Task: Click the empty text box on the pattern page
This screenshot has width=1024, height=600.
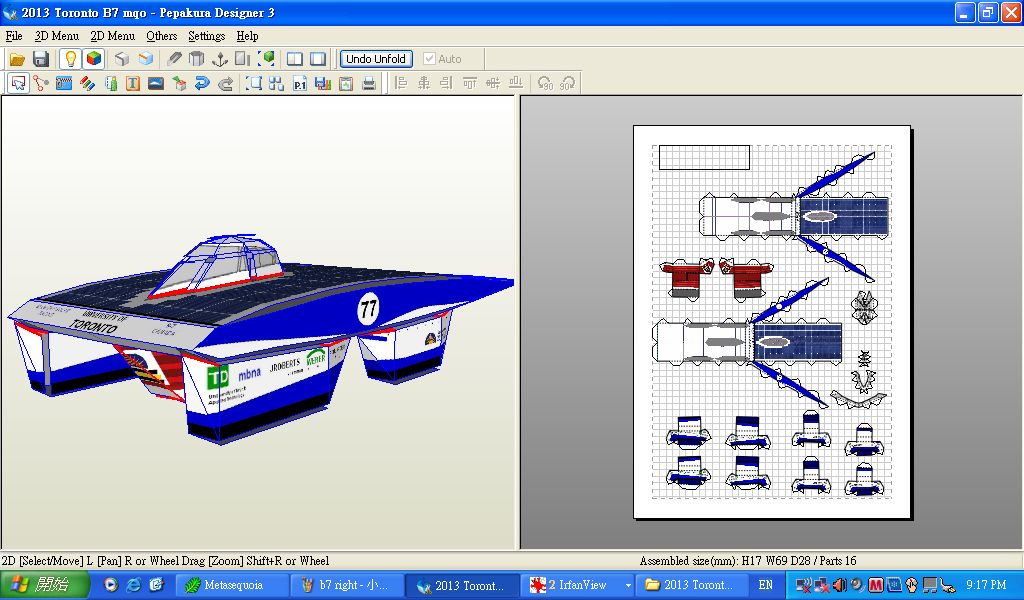Action: click(x=704, y=157)
